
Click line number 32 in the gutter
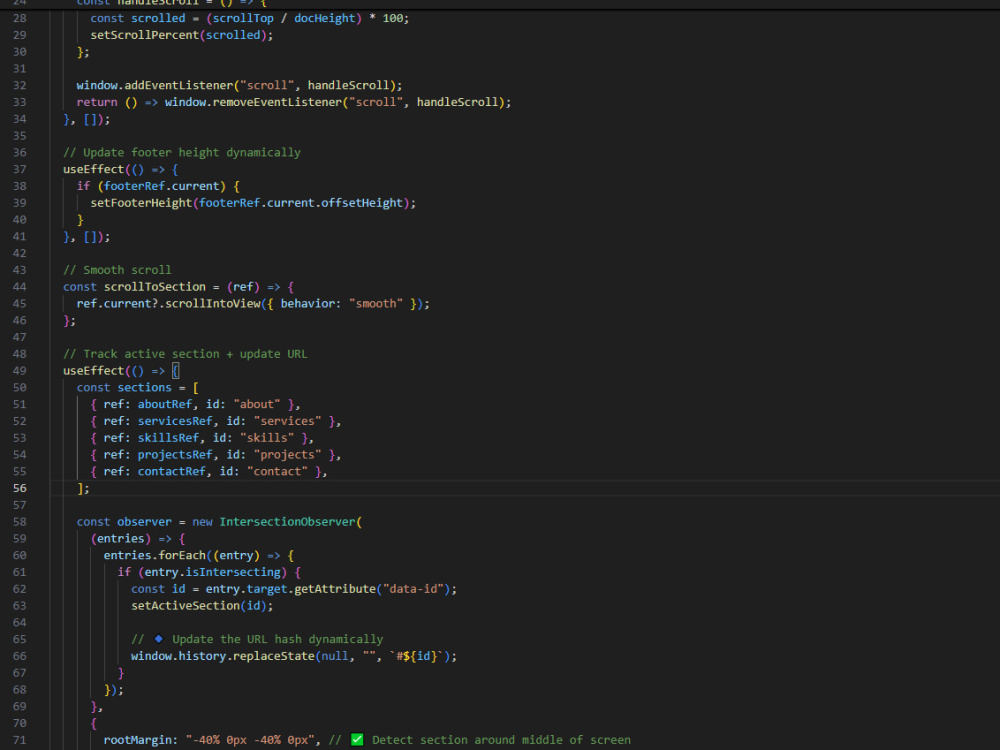[x=20, y=85]
